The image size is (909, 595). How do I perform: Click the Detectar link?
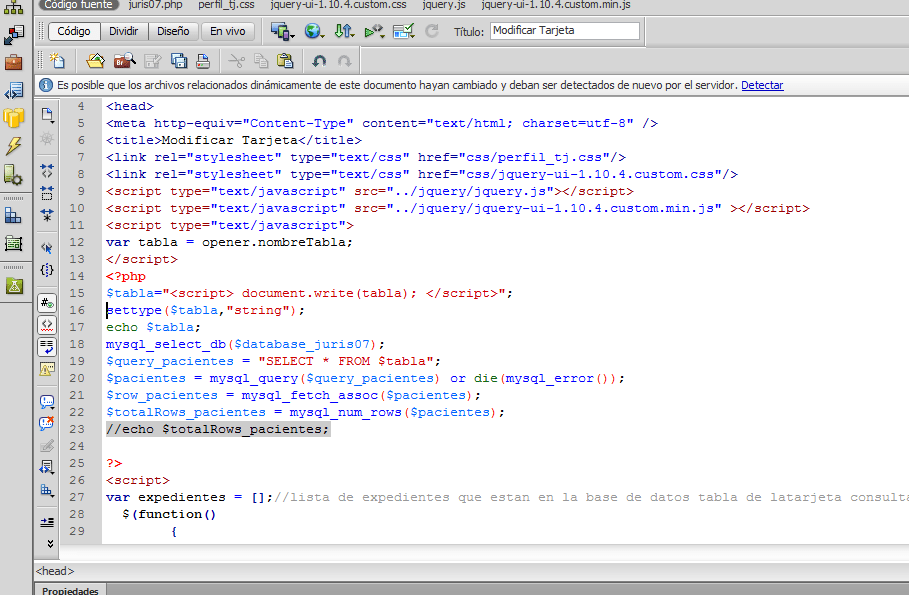point(762,85)
